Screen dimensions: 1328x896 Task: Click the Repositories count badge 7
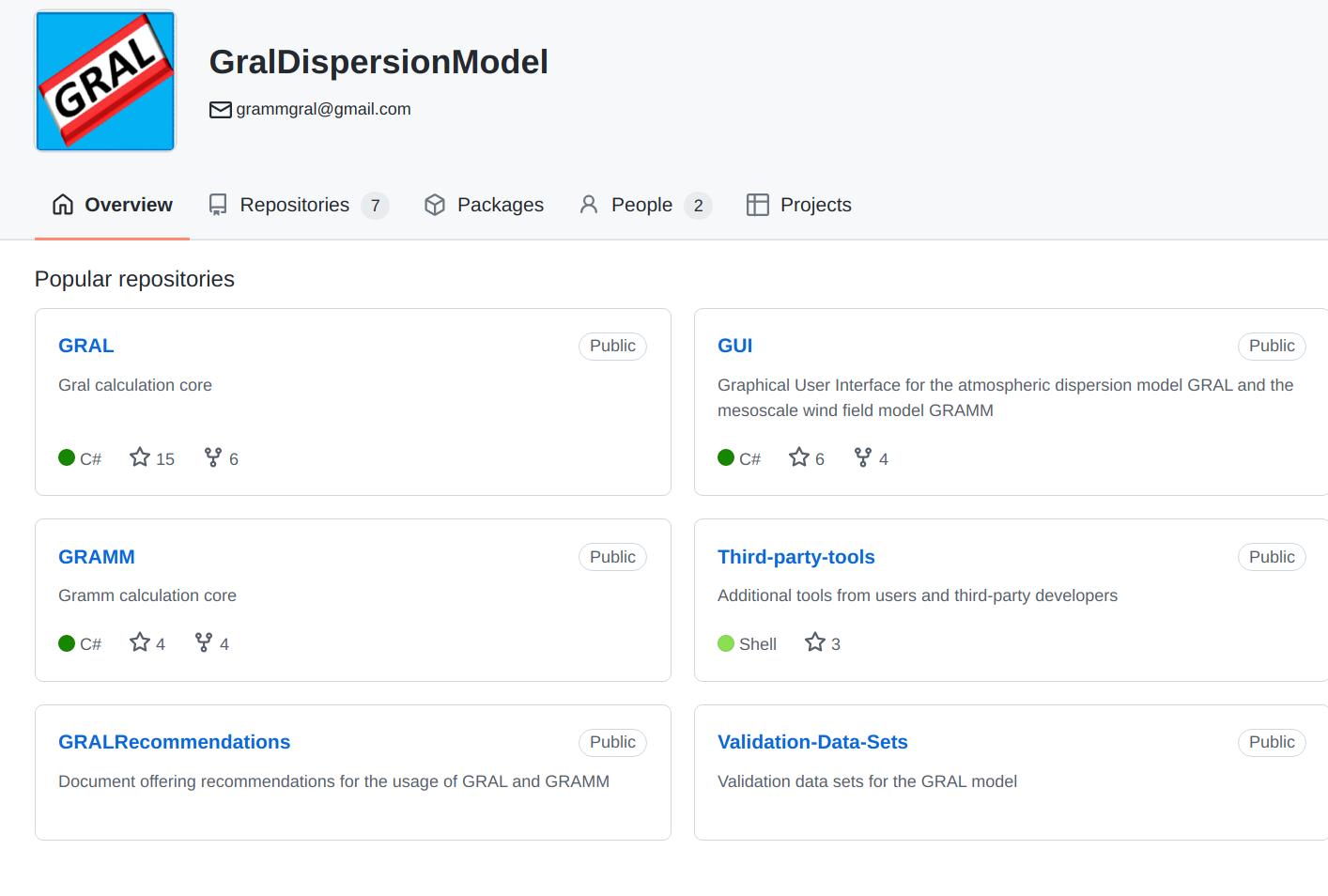376,206
